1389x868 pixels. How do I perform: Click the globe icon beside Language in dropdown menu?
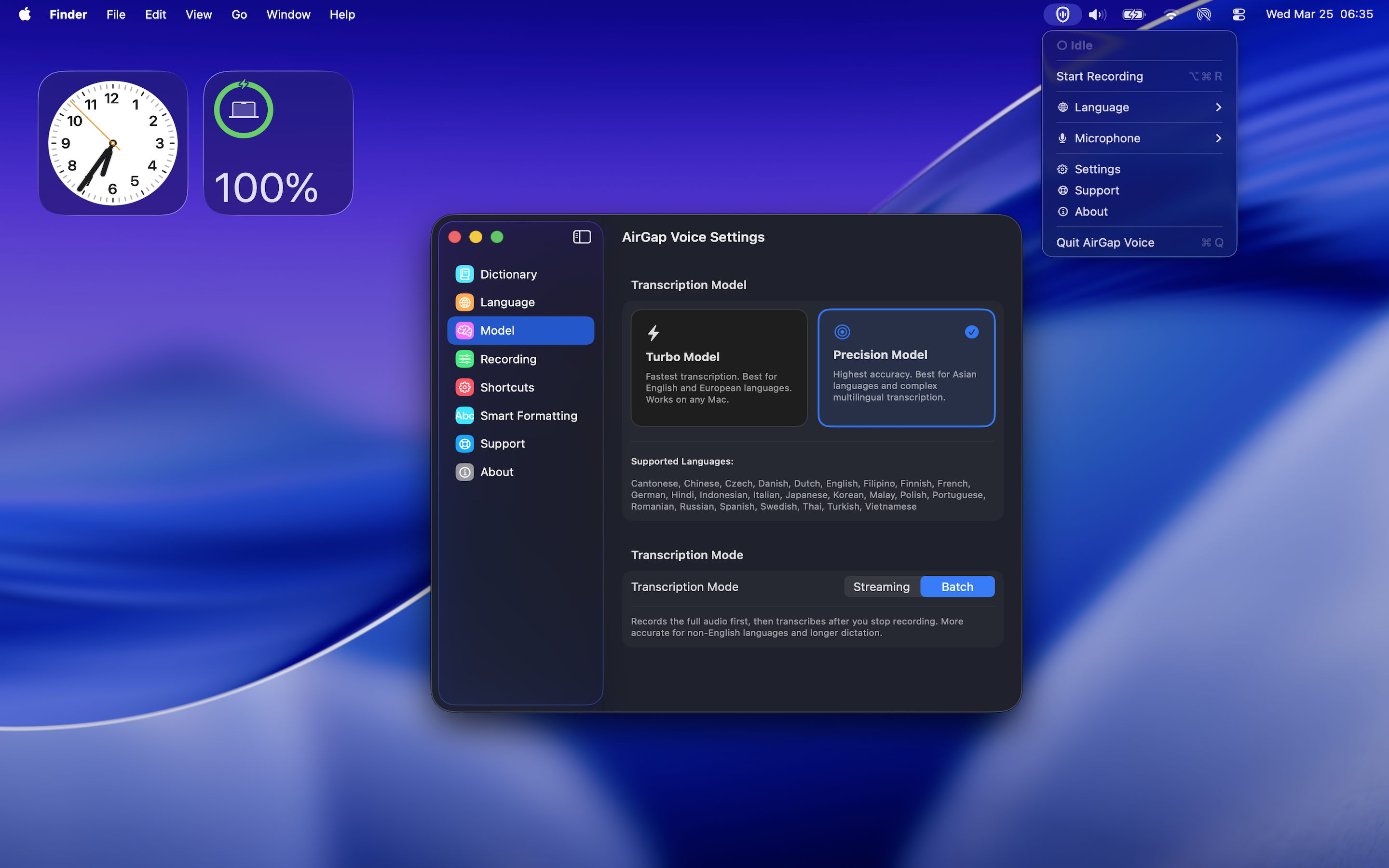pyautogui.click(x=1063, y=108)
